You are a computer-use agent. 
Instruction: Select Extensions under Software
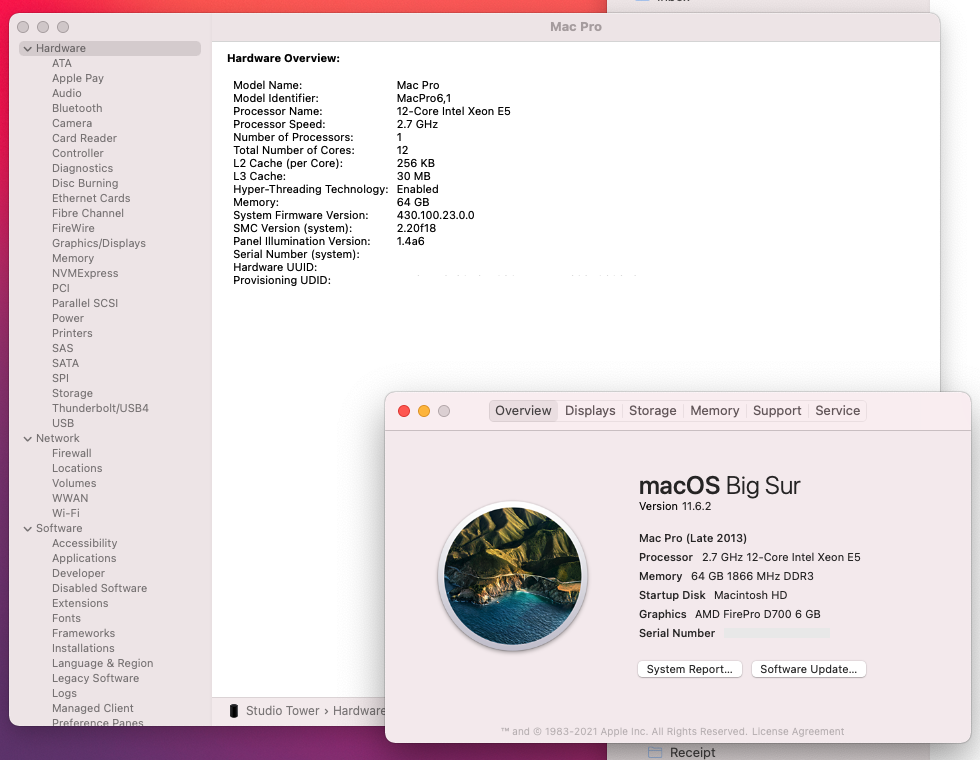click(x=80, y=603)
